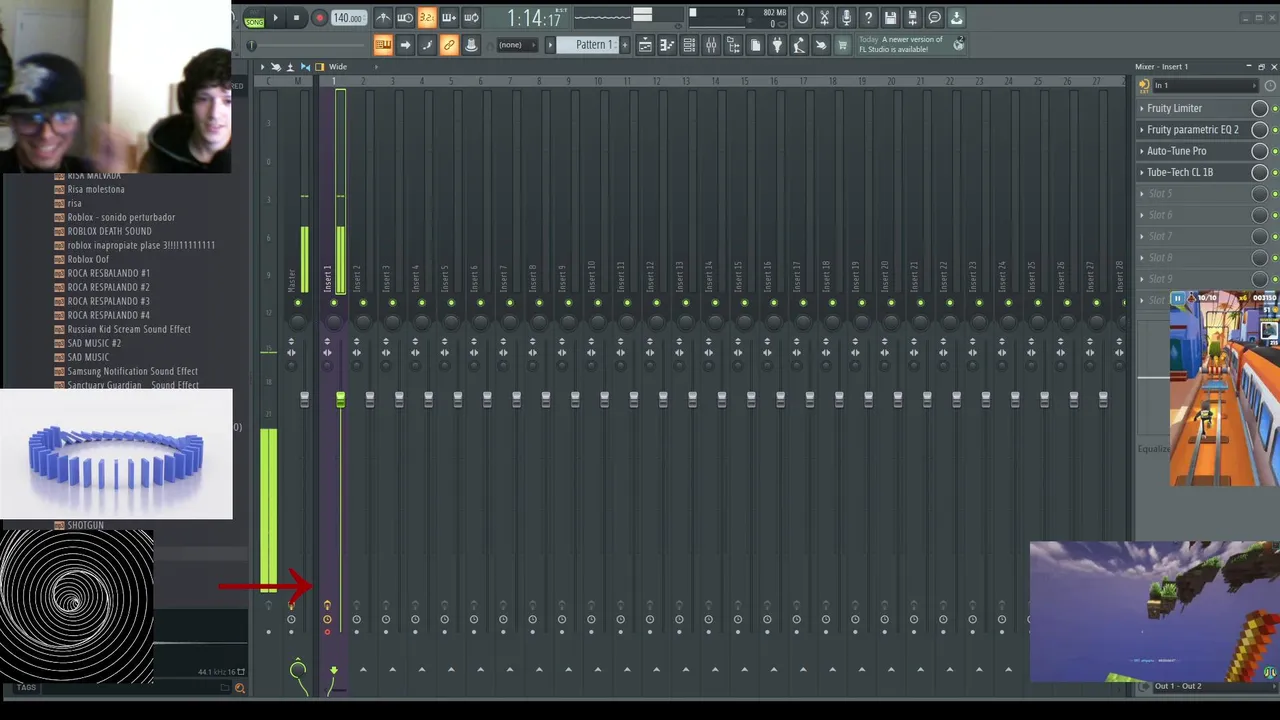Screen dimensions: 1280x720
Task: Click the plus button next to Pattern 1
Action: 625,45
